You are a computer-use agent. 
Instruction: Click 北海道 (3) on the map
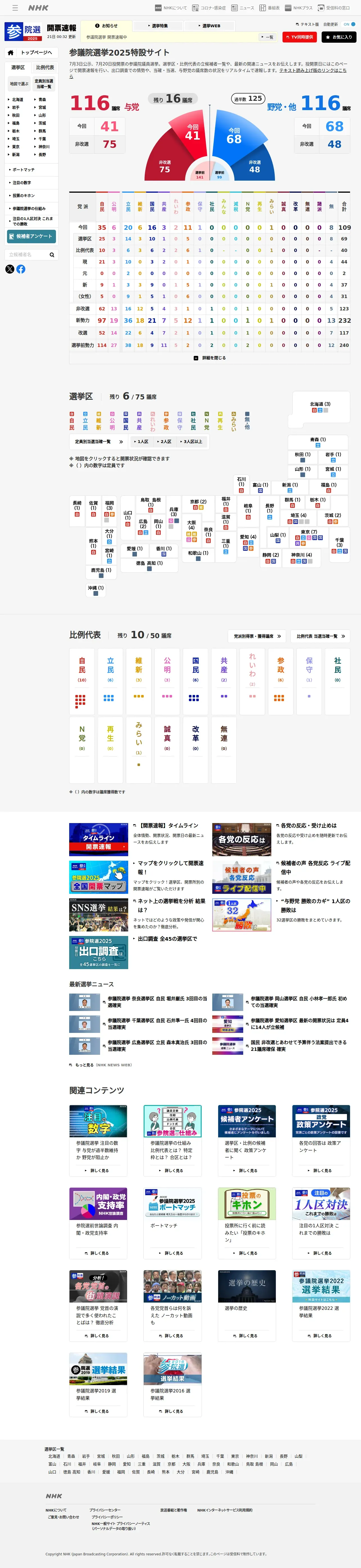point(320,407)
